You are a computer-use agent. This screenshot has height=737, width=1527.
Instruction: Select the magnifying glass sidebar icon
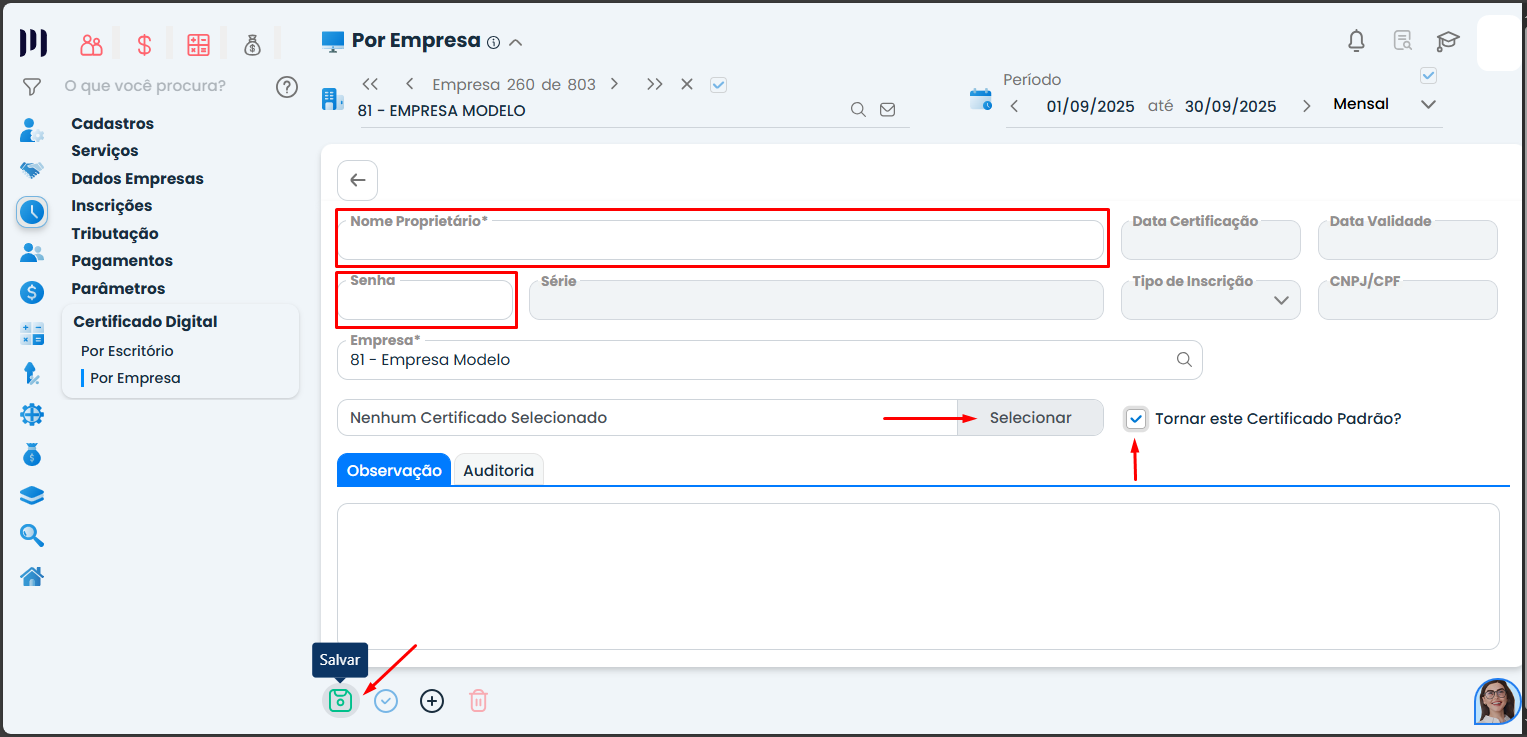pyautogui.click(x=32, y=536)
